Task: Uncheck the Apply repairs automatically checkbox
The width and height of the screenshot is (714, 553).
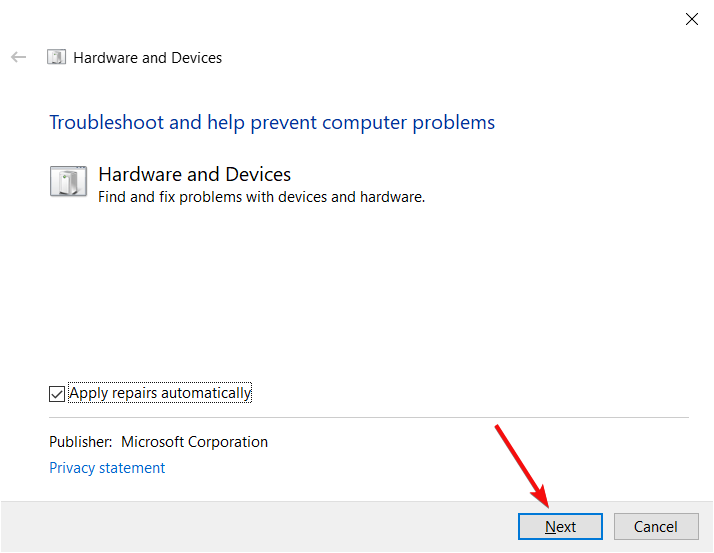Action: 57,394
